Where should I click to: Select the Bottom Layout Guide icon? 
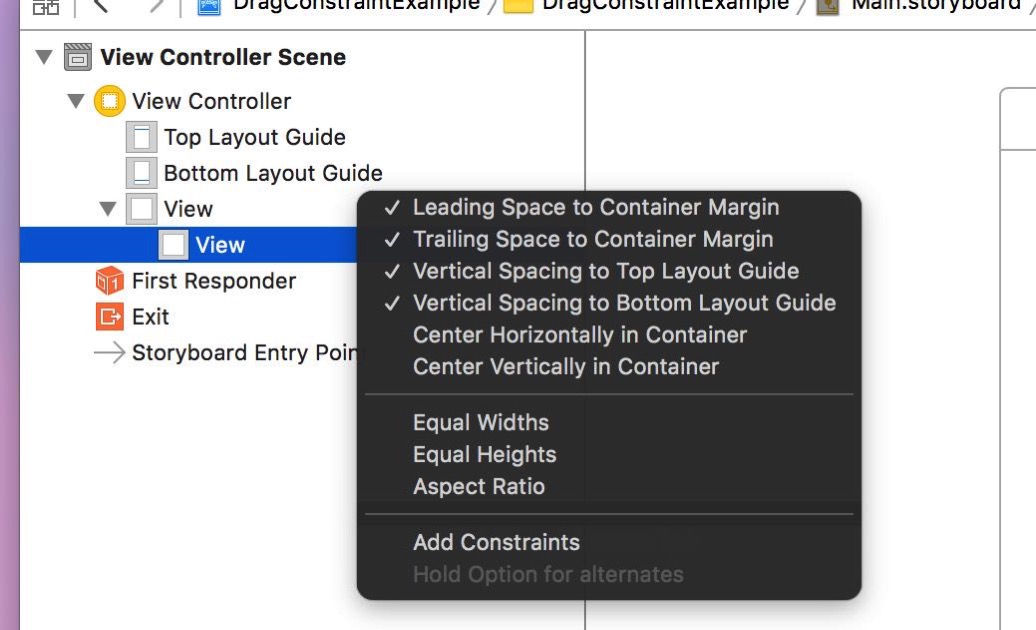click(141, 173)
